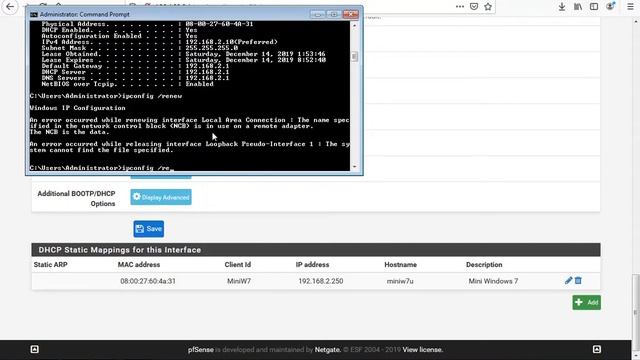
Task: Maximize the Command Prompt window
Action: 333,14
